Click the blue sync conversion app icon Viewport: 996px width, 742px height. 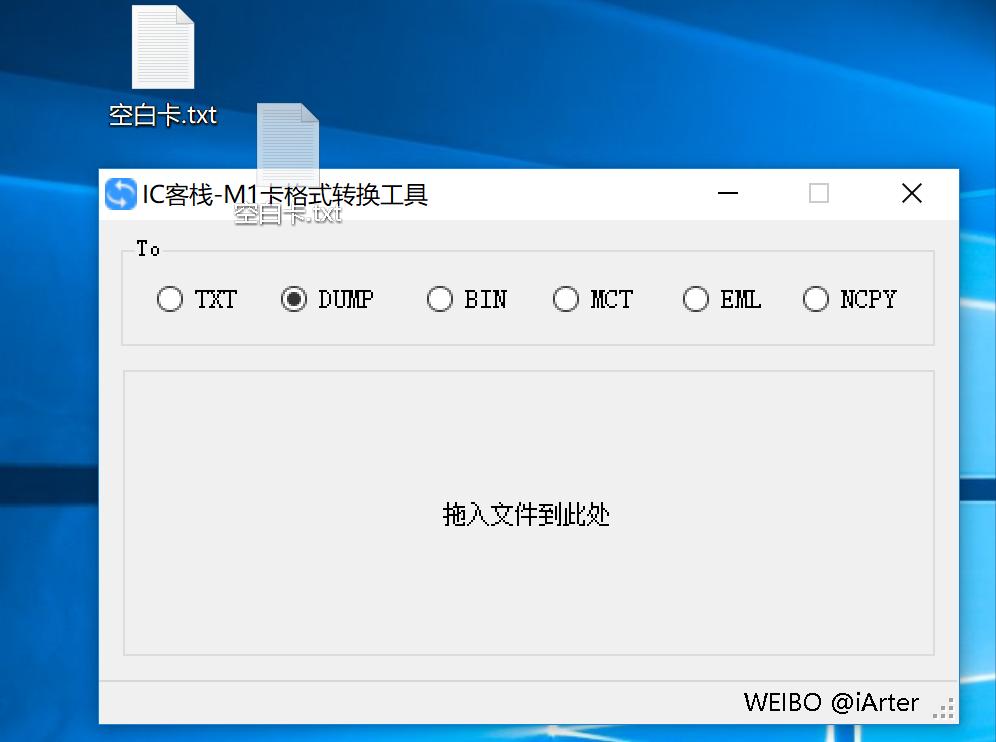(x=120, y=194)
